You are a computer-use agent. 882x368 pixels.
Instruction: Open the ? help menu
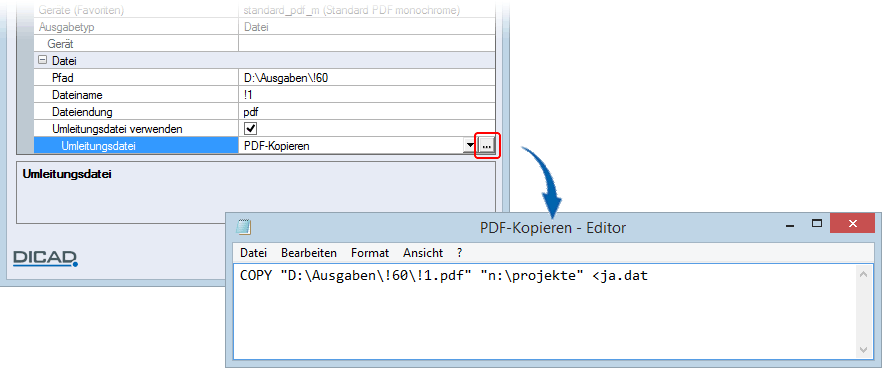pos(460,253)
